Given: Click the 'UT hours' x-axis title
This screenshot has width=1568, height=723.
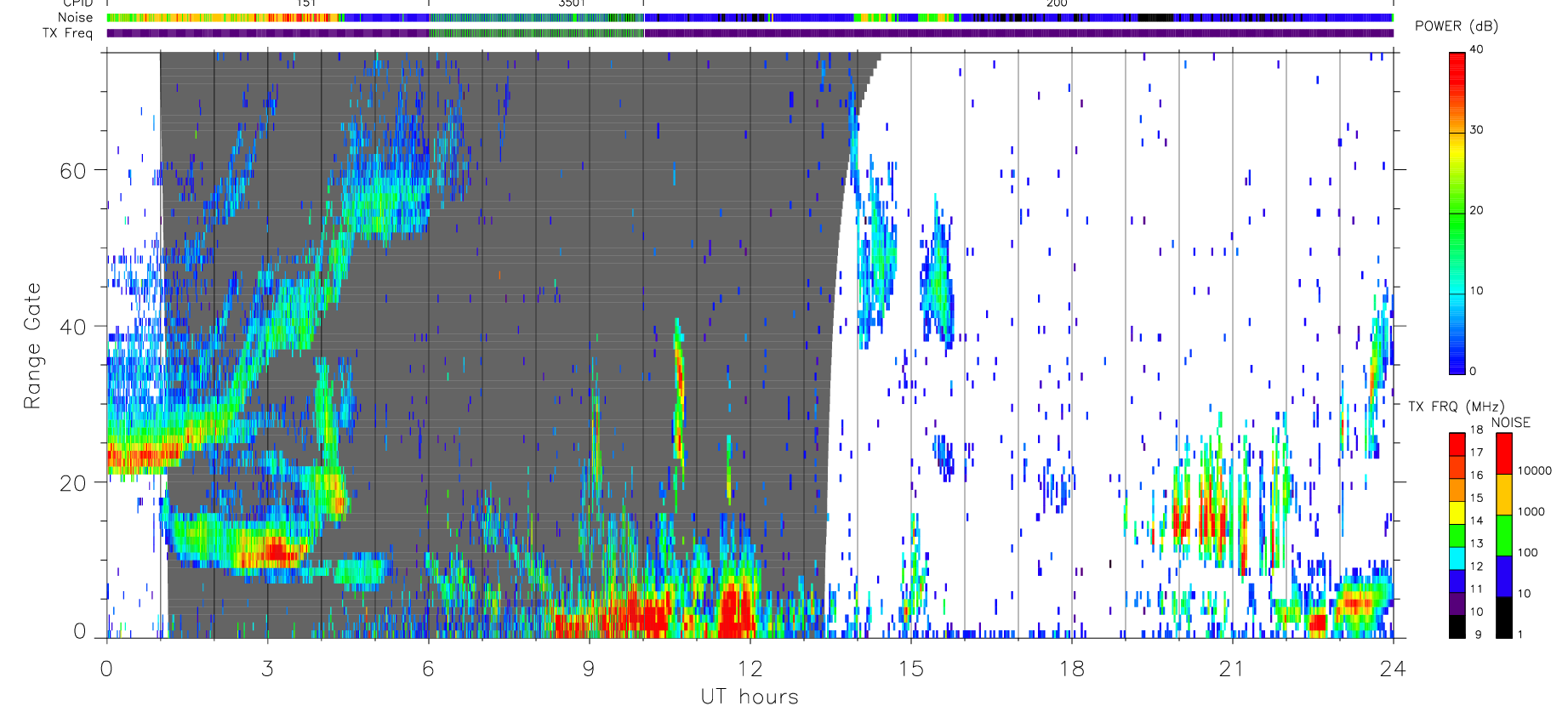Looking at the screenshot, I should click(x=750, y=697).
